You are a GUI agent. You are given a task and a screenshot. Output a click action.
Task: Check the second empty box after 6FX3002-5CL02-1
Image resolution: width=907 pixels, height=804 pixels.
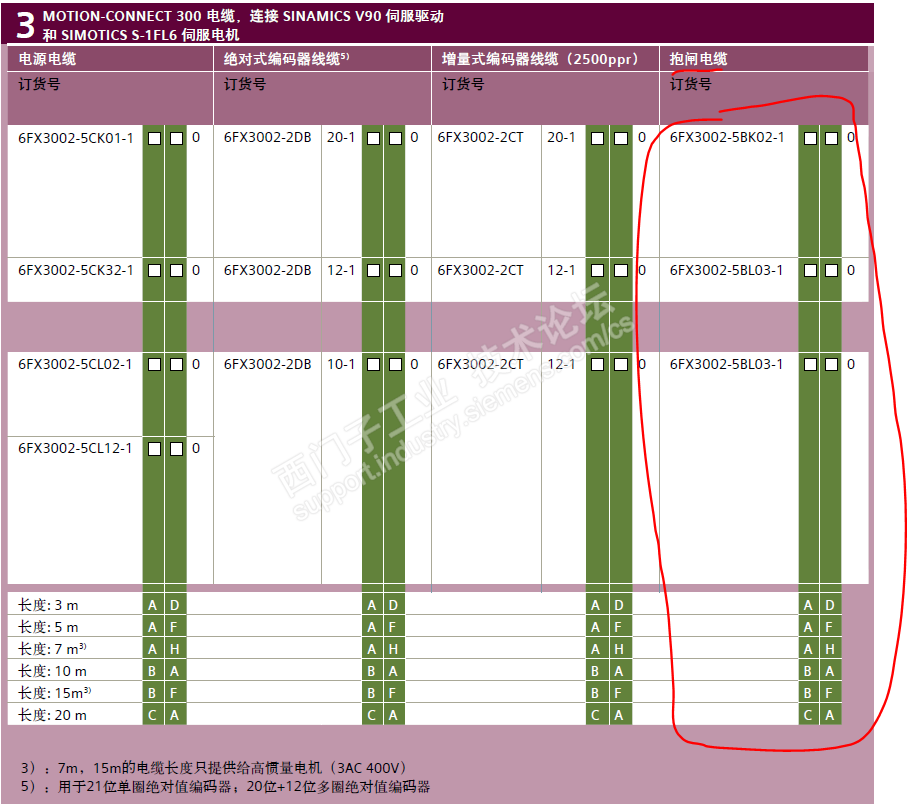pyautogui.click(x=176, y=364)
